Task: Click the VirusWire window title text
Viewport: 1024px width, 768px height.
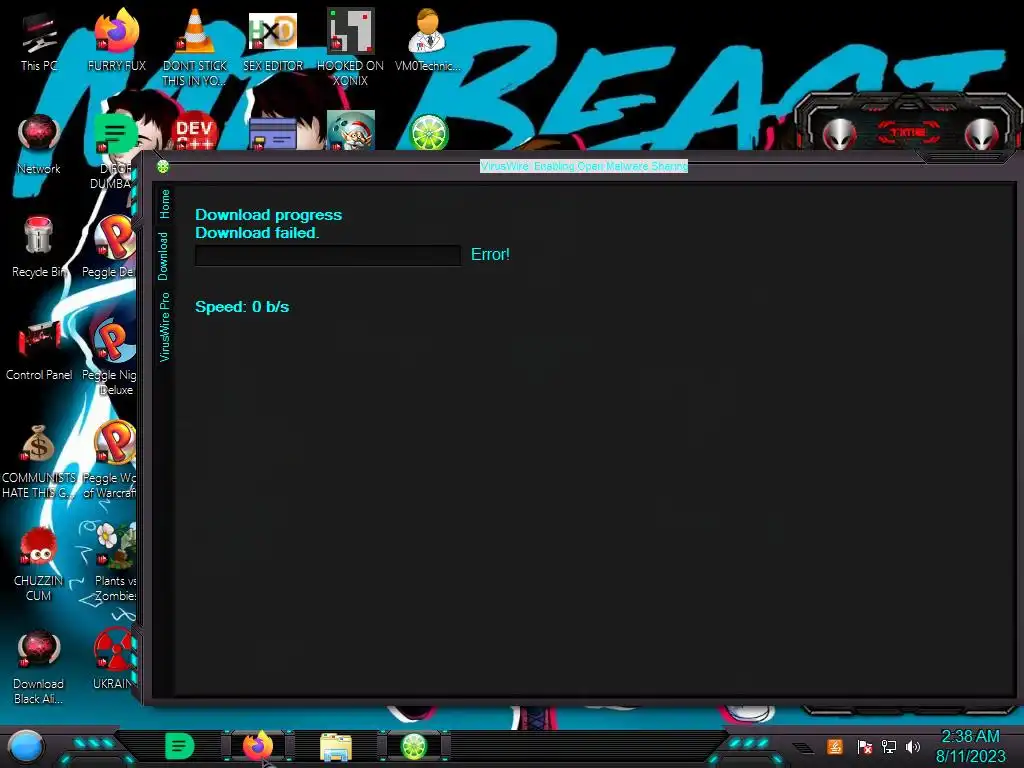Action: coord(584,166)
